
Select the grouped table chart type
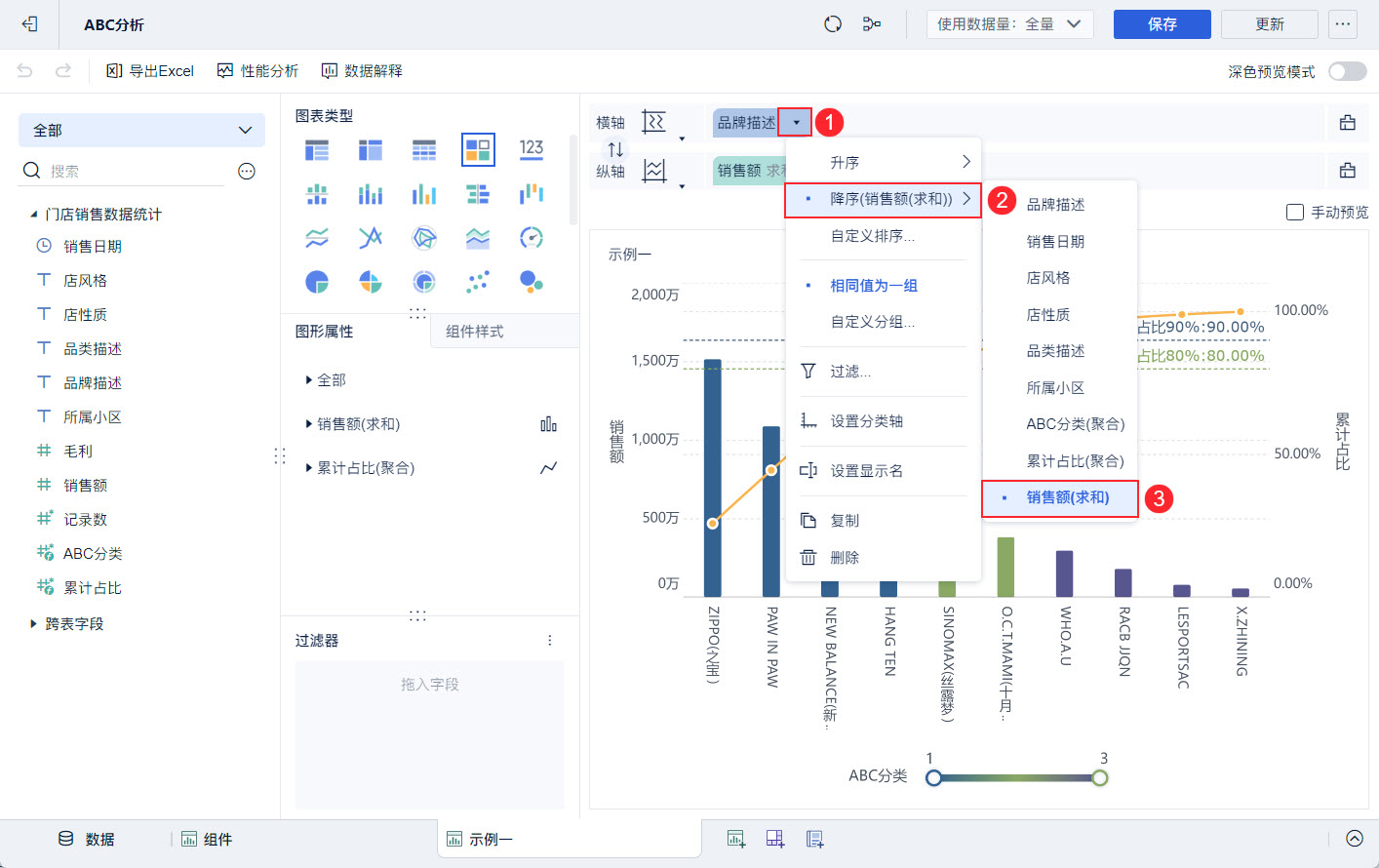[x=317, y=149]
